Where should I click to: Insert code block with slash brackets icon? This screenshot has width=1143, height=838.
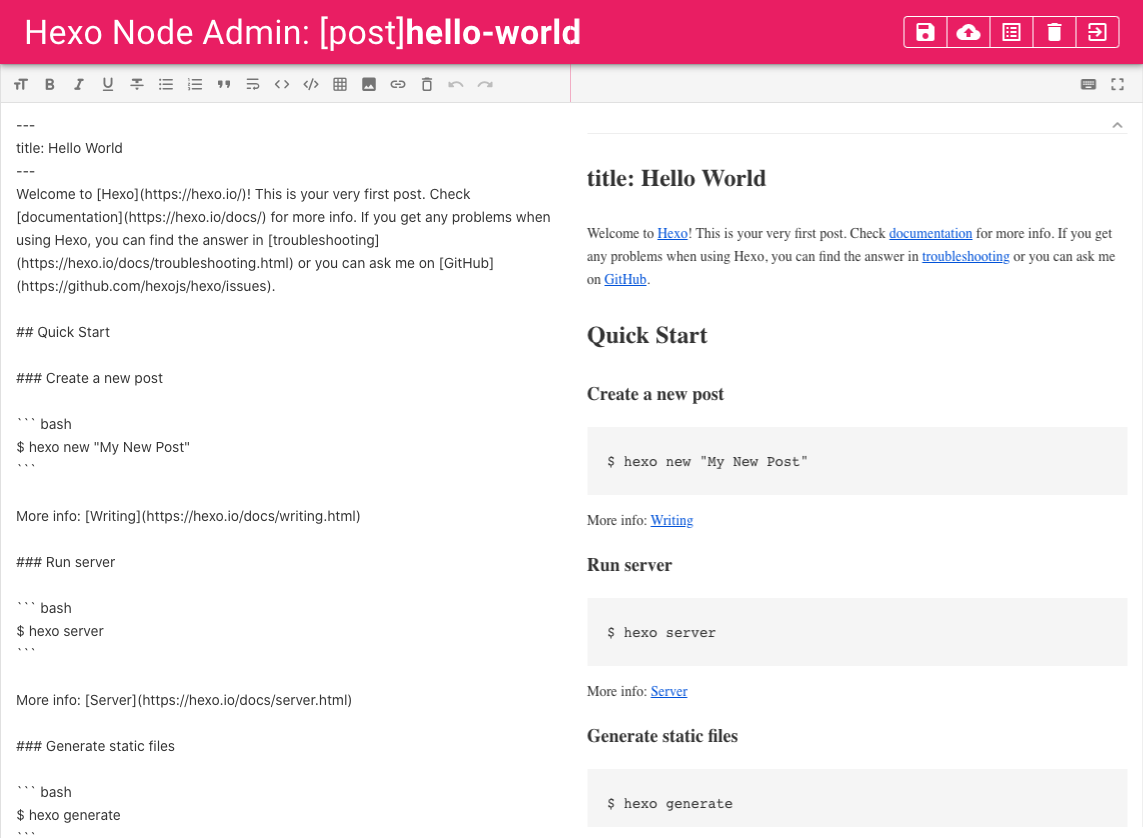point(311,85)
